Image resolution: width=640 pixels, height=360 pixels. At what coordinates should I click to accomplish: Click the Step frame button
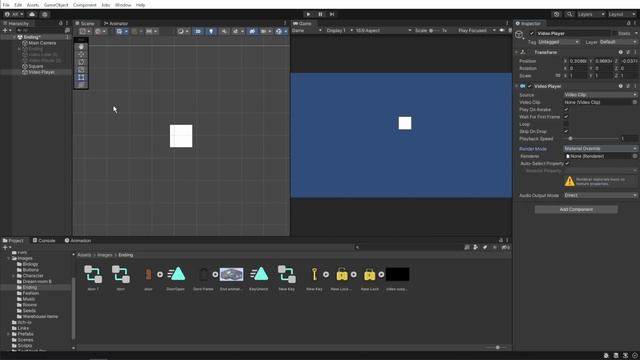(x=332, y=14)
